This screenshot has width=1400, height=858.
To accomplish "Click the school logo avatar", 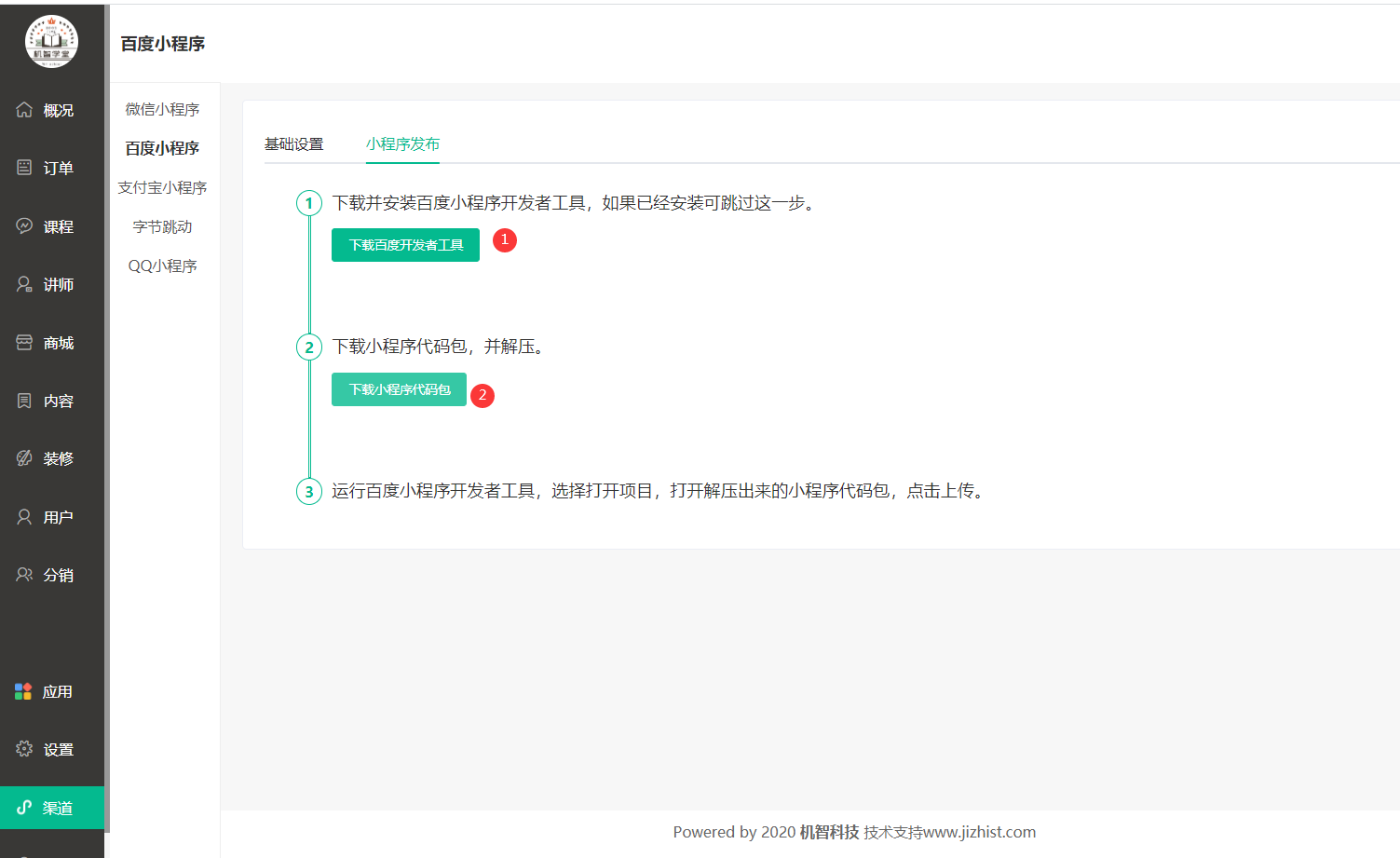I will (x=51, y=42).
